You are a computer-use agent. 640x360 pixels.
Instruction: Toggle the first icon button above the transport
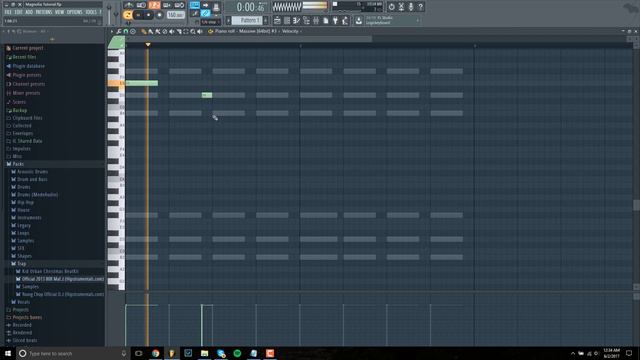129,5
